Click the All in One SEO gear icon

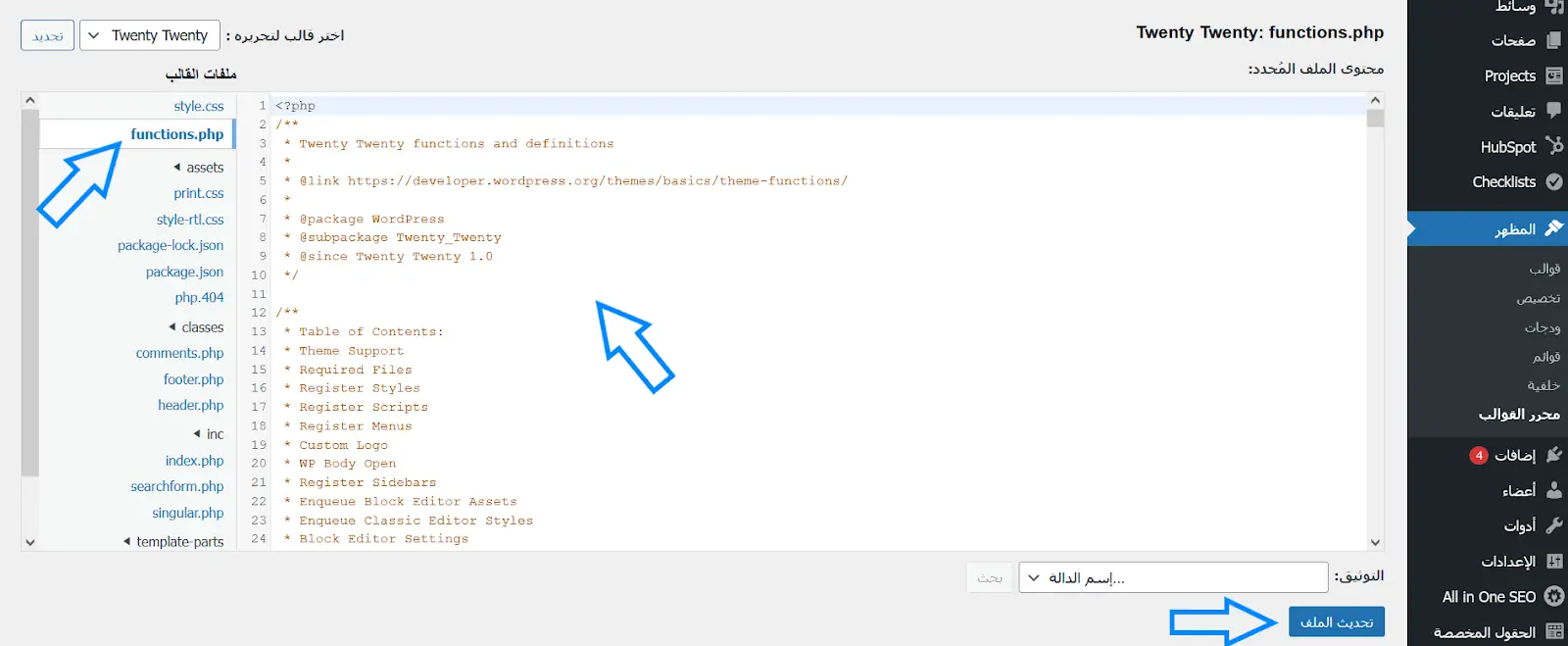1554,596
